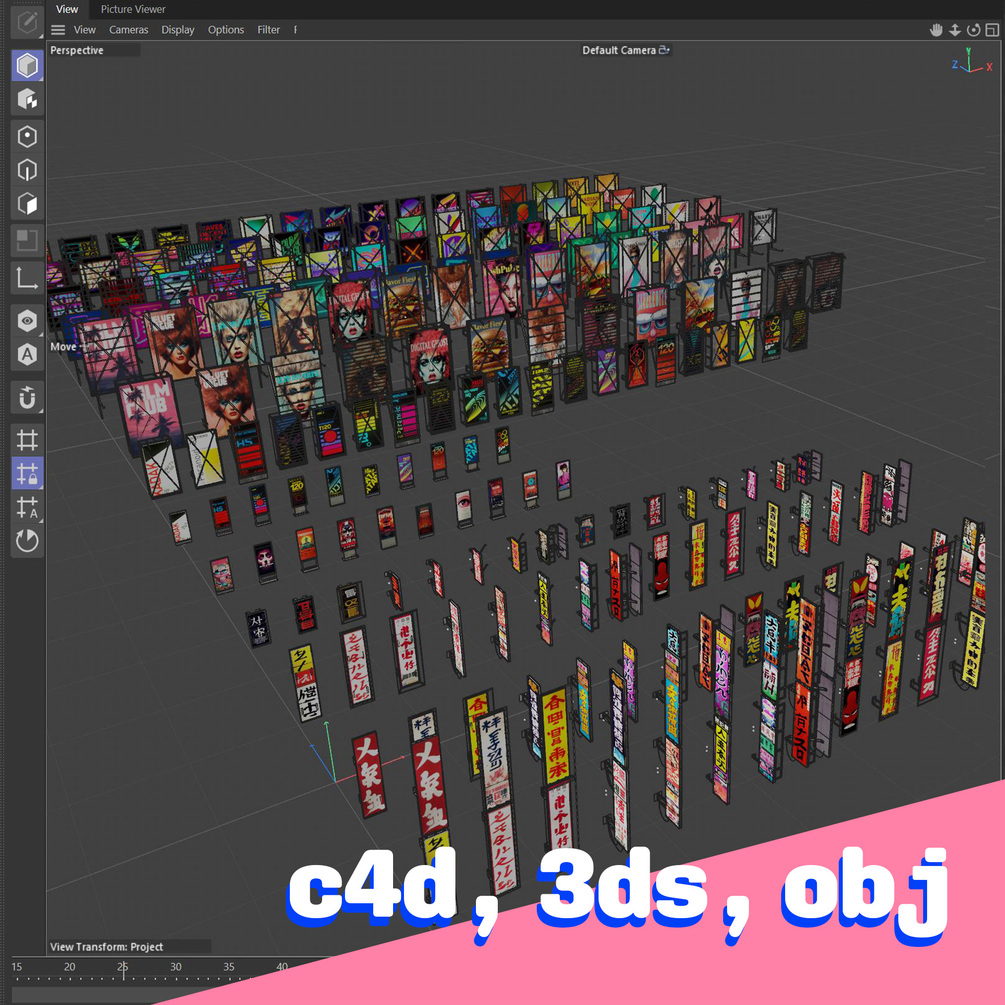This screenshot has height=1005, width=1005.
Task: Click the Default Camera label
Action: click(x=619, y=50)
